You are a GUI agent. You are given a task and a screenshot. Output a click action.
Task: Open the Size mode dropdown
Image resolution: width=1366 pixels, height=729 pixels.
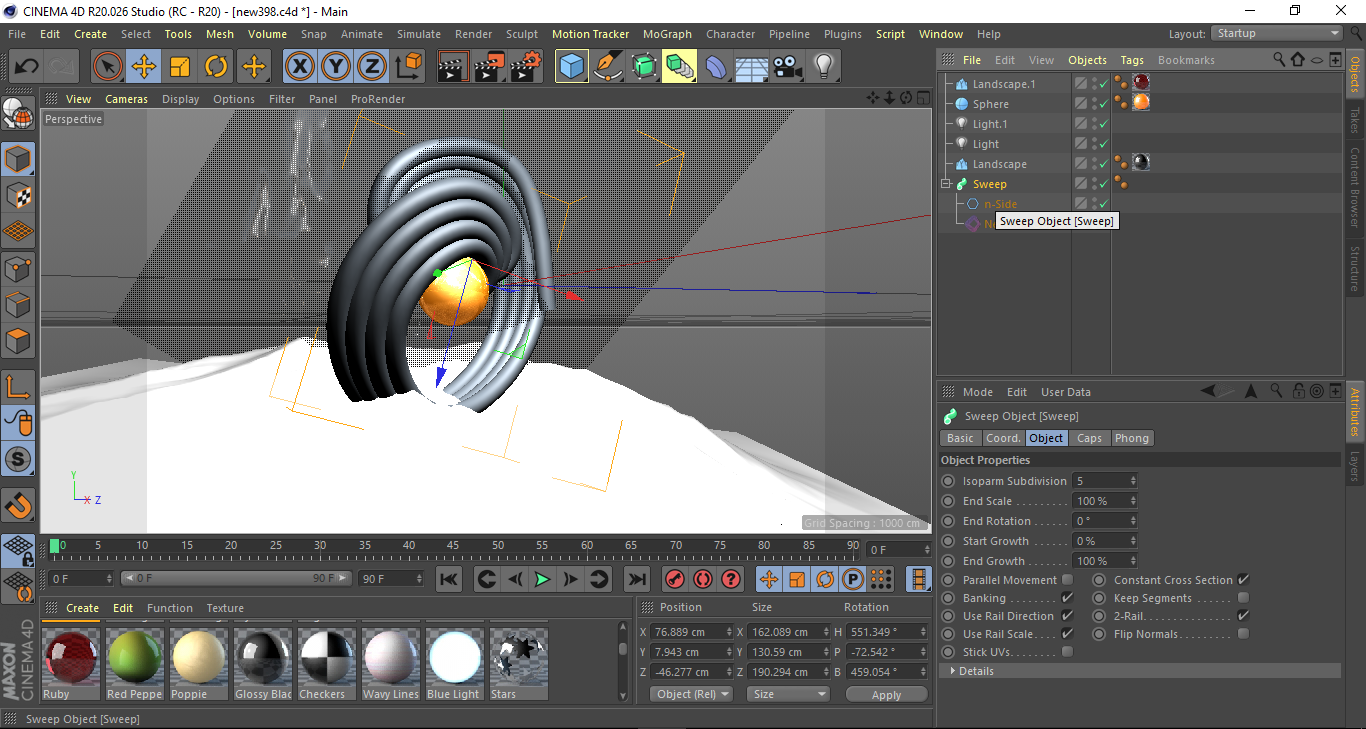click(x=788, y=694)
